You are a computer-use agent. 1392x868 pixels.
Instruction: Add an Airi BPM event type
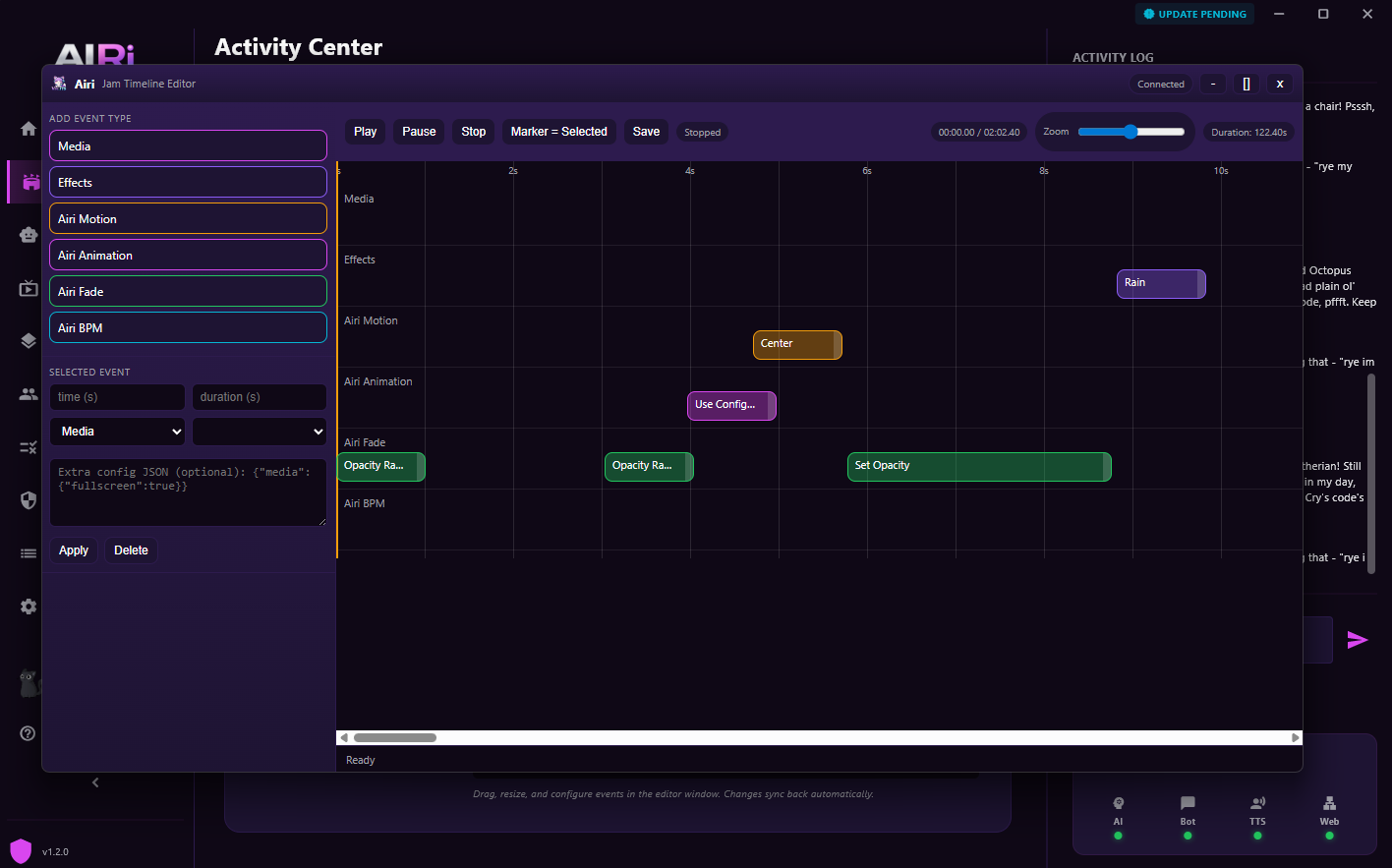(188, 327)
